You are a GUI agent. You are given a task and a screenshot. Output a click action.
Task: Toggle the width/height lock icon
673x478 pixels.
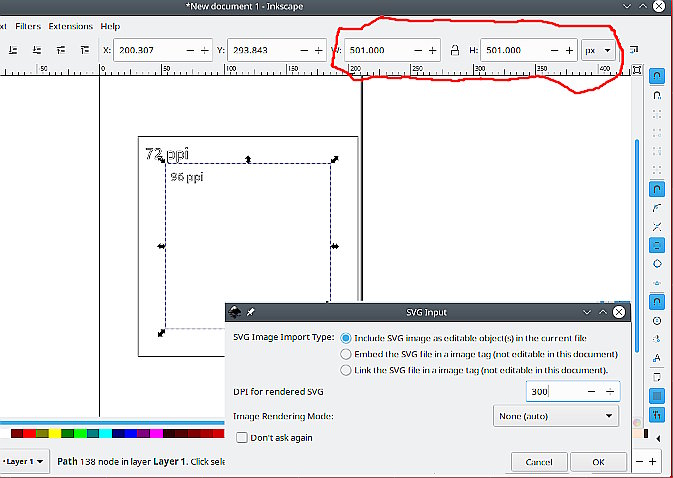click(x=455, y=50)
